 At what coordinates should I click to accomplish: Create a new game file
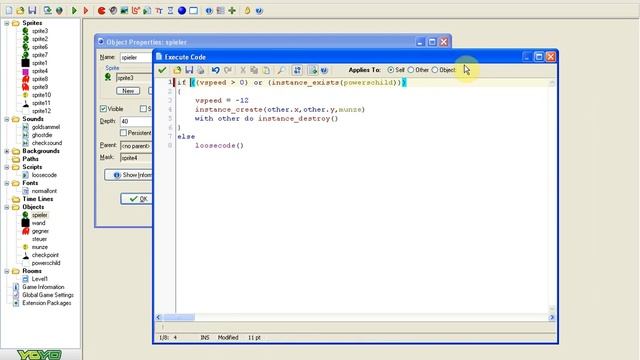pos(9,11)
